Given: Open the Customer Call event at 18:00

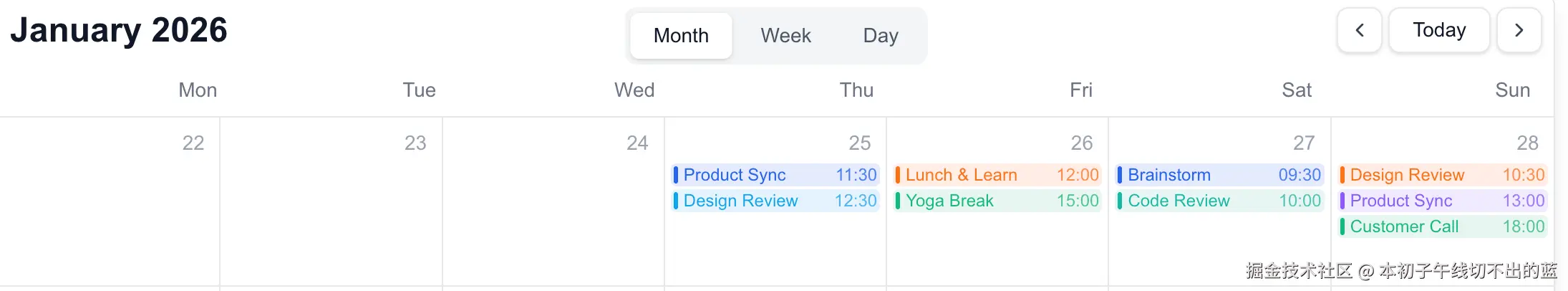Looking at the screenshot, I should (1443, 226).
